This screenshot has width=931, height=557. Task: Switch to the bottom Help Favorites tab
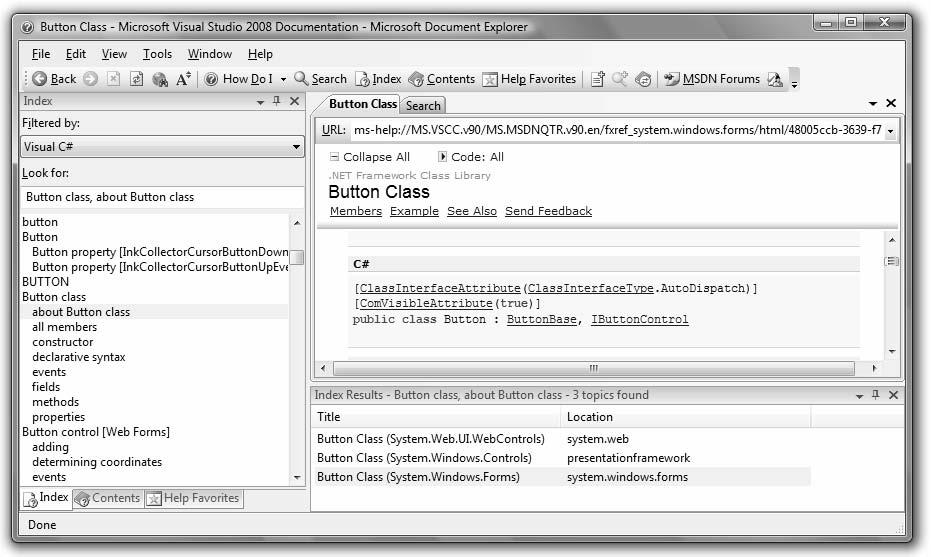coord(194,498)
